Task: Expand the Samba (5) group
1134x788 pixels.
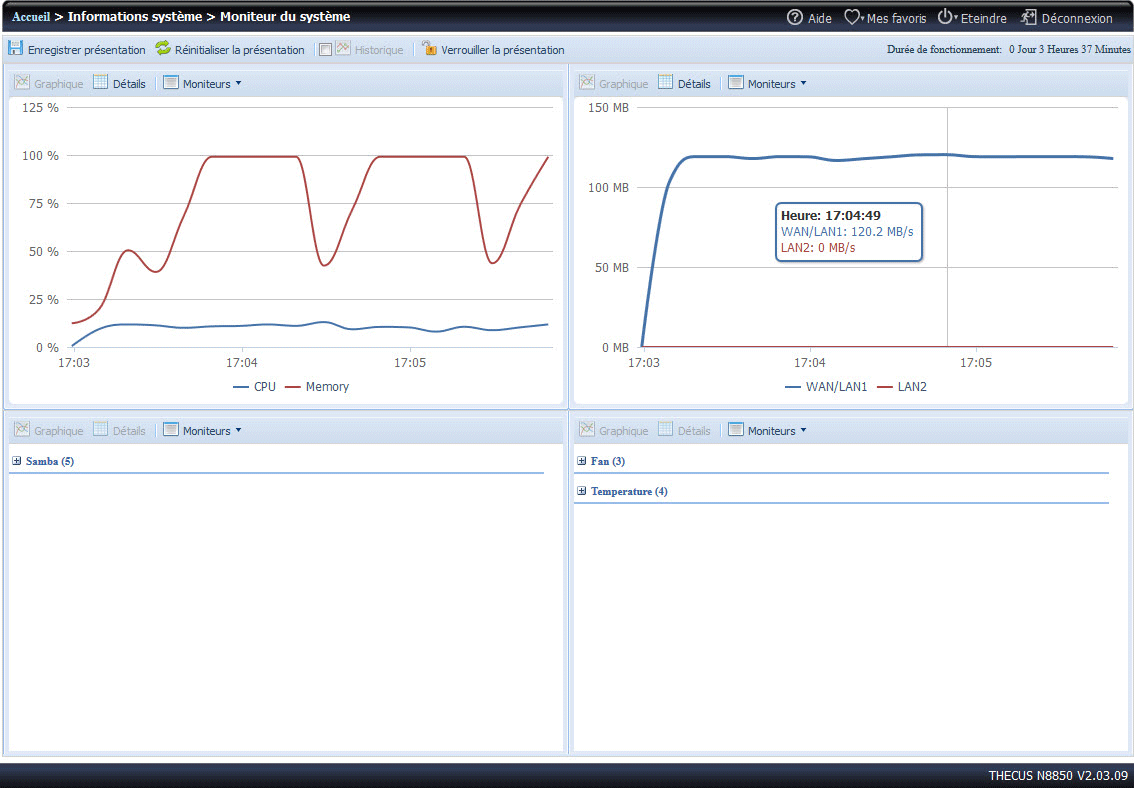Action: coord(17,461)
